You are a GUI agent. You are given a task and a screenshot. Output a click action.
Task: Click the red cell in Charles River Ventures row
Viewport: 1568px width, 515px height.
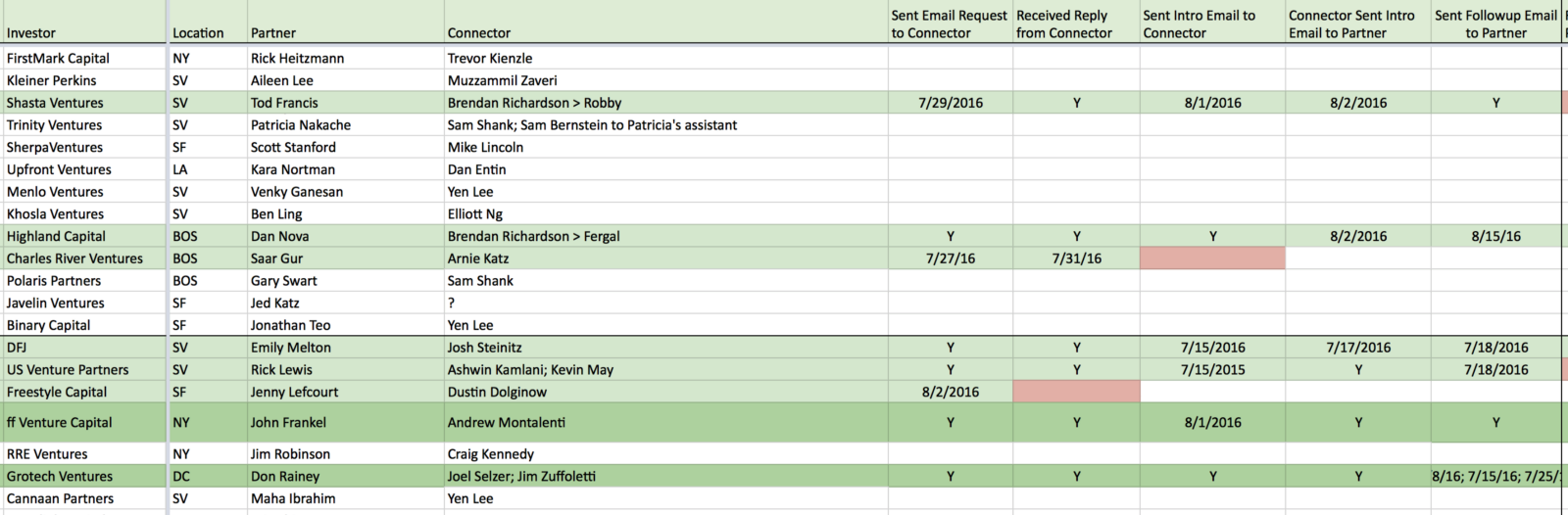pos(1212,258)
